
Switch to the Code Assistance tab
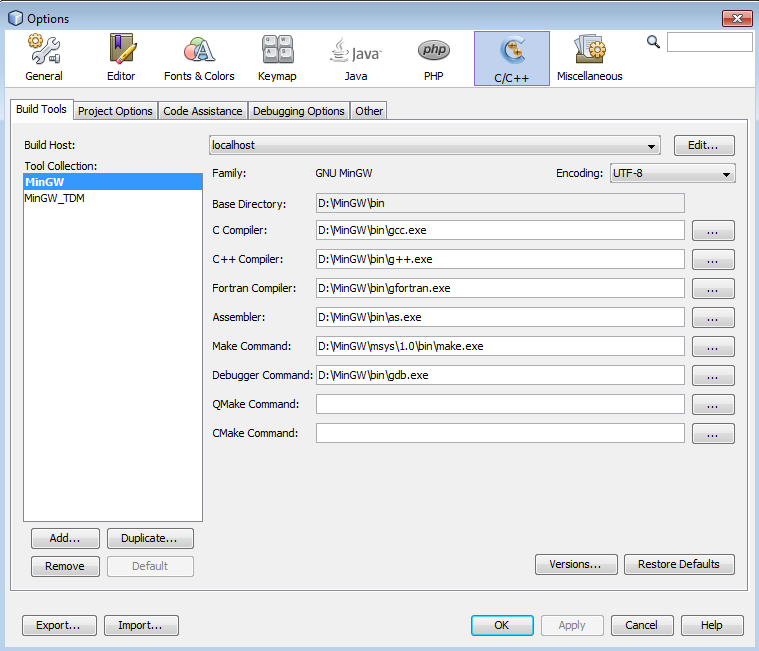(x=202, y=111)
